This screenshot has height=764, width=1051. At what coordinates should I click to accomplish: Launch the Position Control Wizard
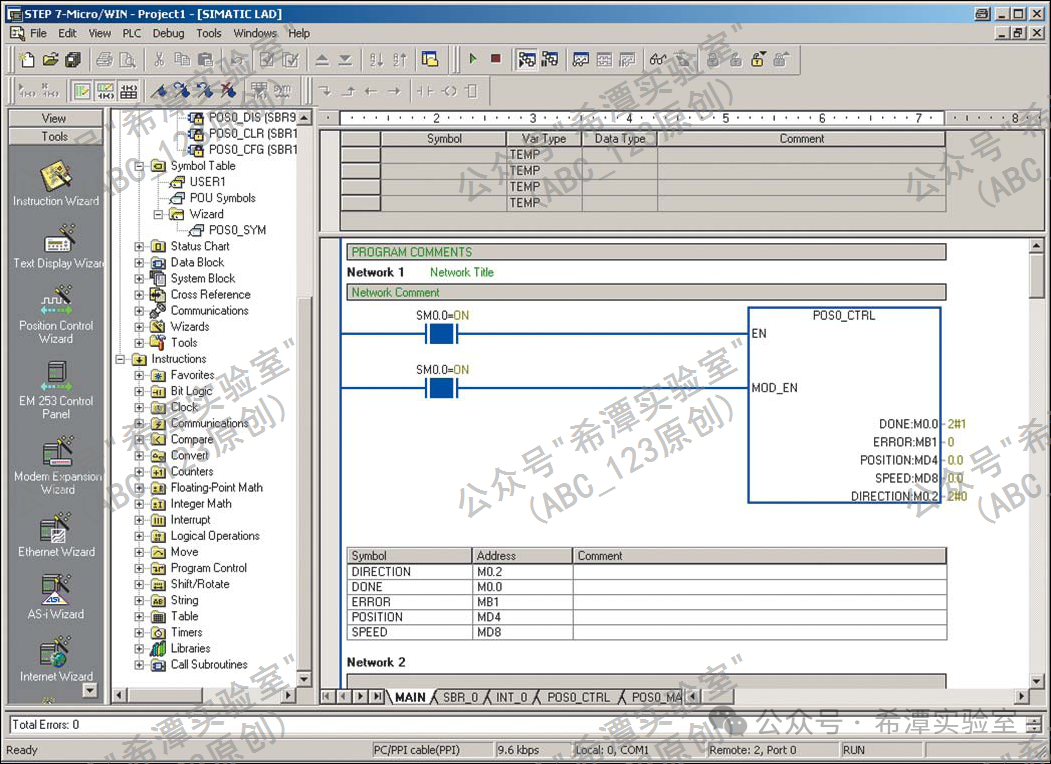coord(56,315)
